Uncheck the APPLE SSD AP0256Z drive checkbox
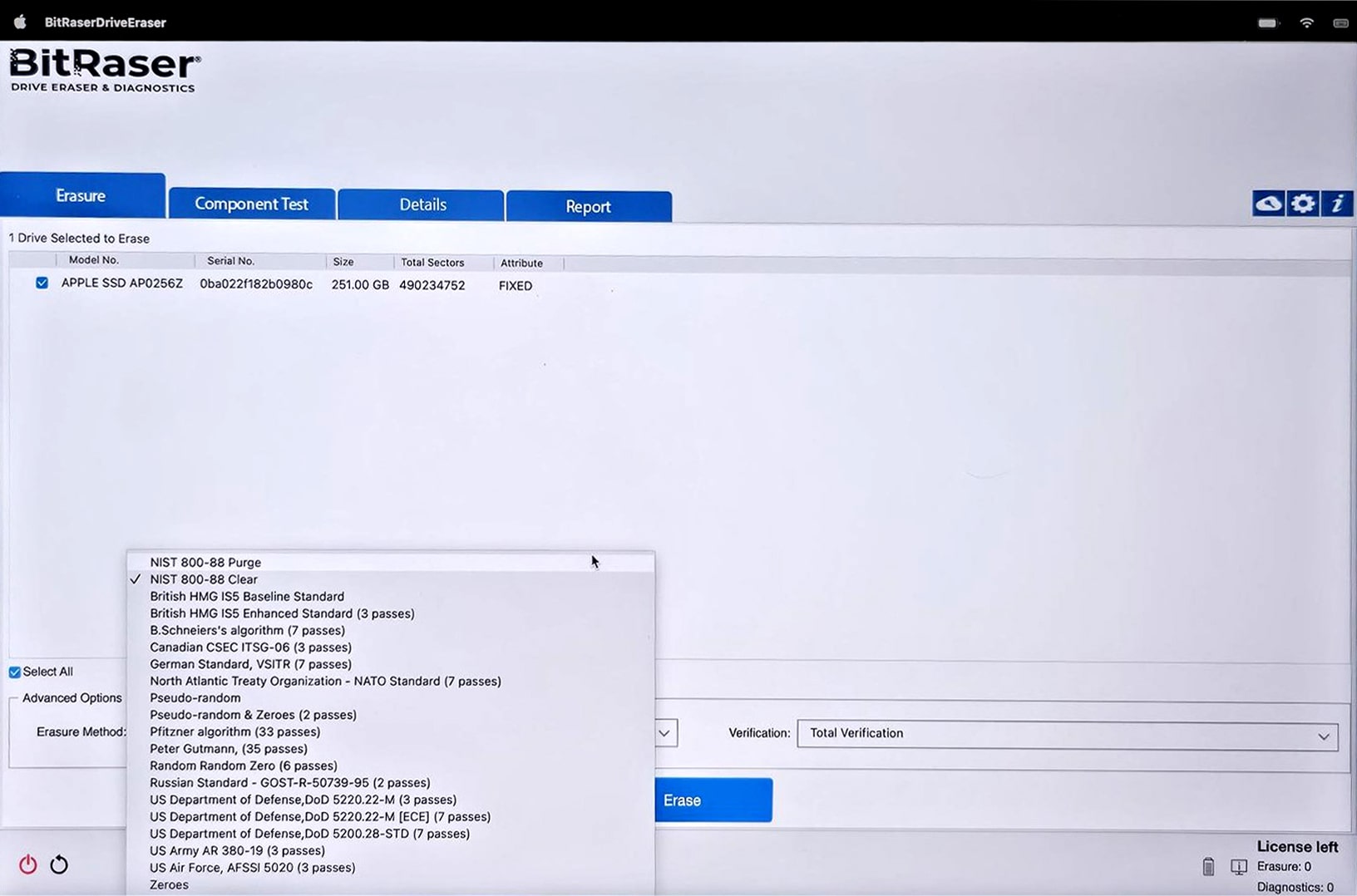 tap(42, 283)
